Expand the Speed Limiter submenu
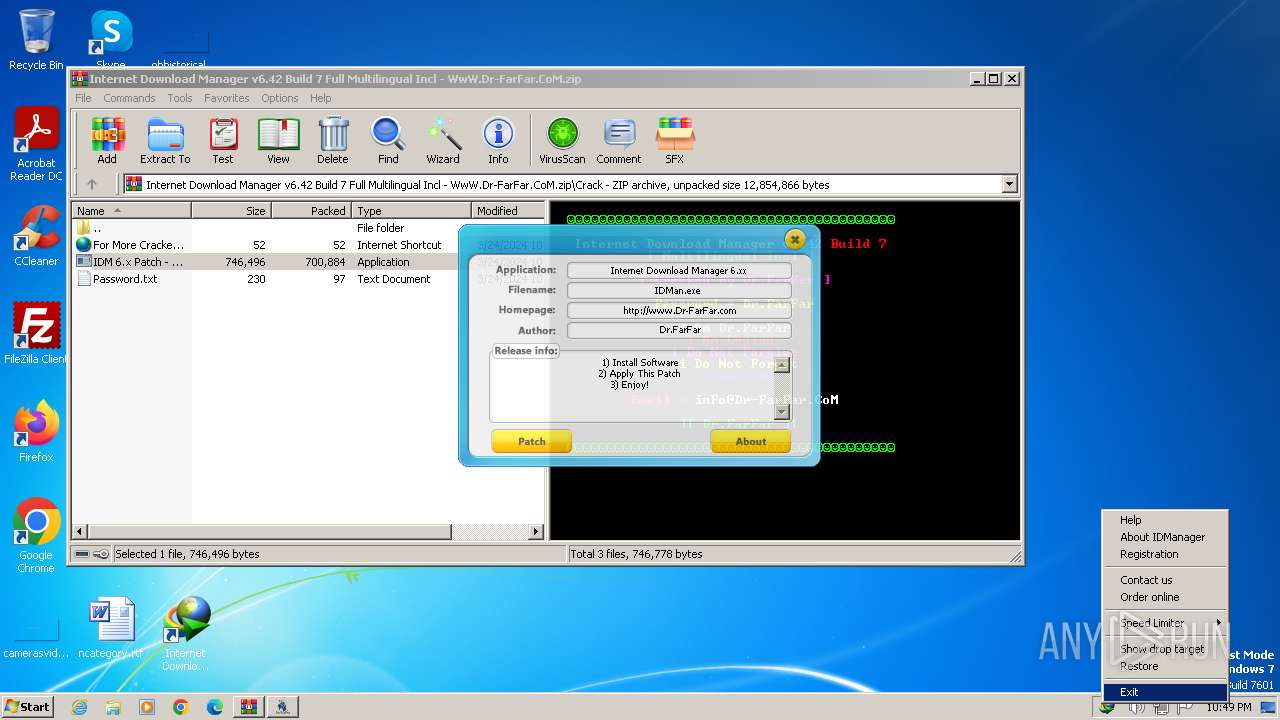 (1165, 623)
